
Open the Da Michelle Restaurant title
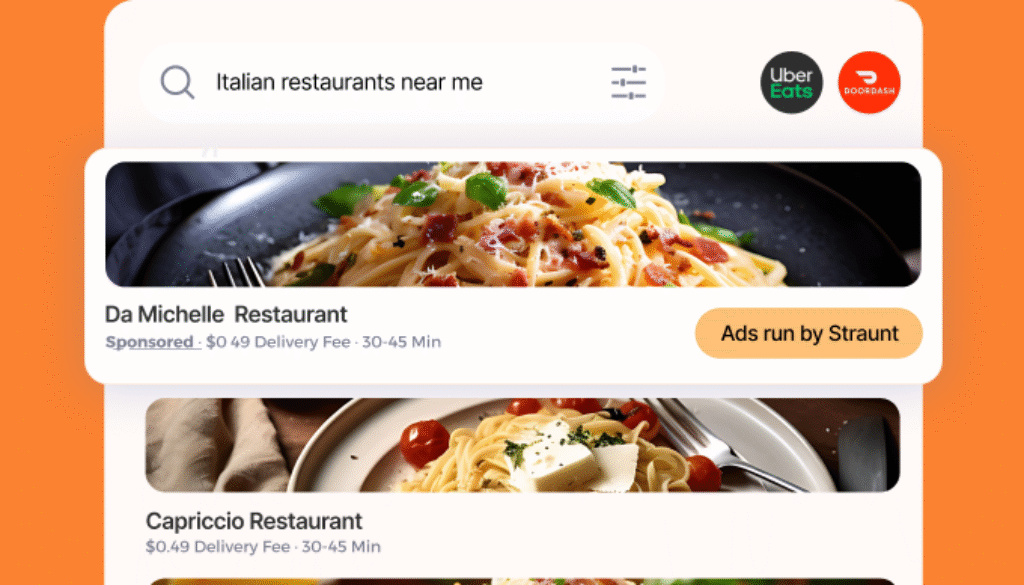pos(226,314)
